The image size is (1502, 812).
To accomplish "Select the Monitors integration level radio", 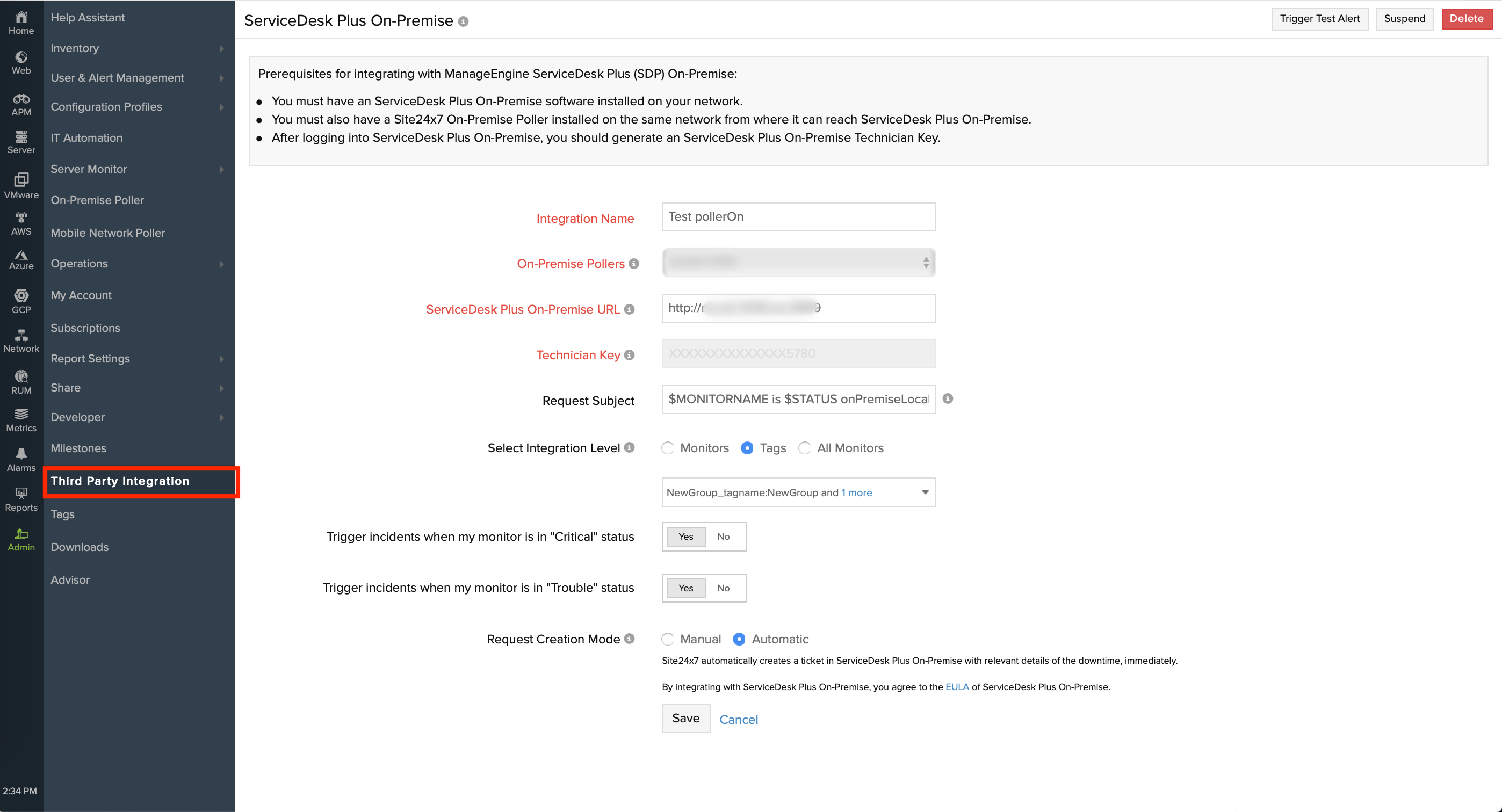I will [x=668, y=448].
